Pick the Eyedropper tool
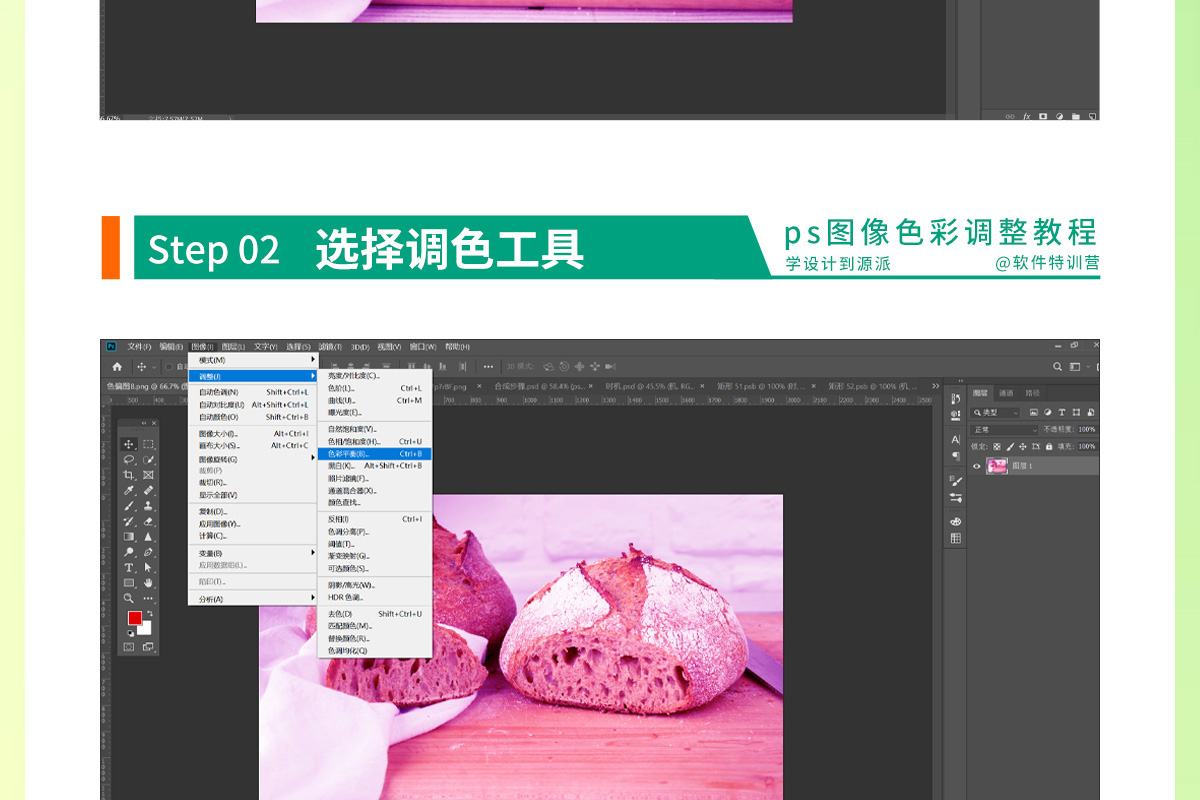The image size is (1200, 800). (x=129, y=491)
